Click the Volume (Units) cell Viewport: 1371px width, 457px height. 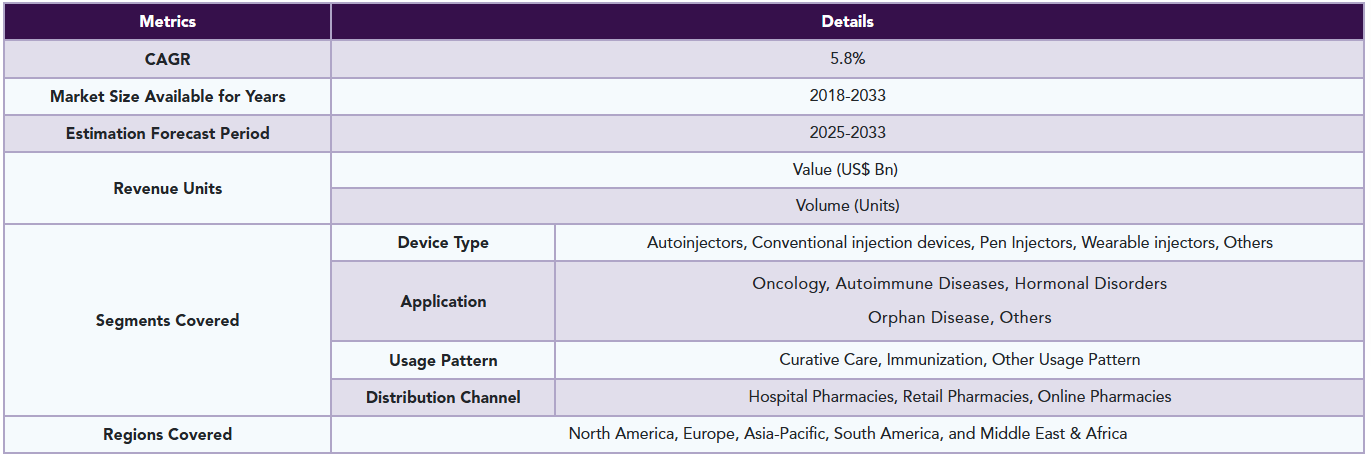847,206
